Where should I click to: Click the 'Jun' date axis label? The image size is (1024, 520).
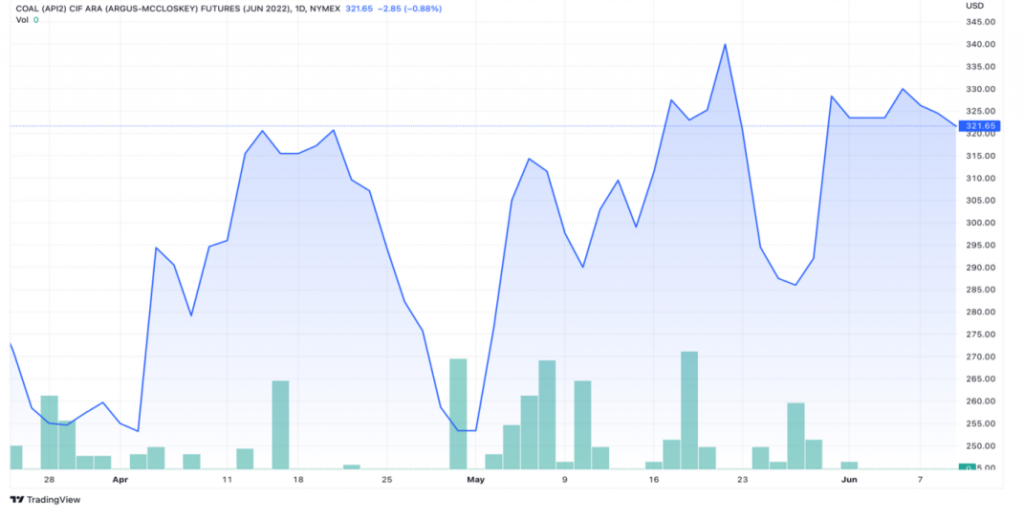pos(848,480)
